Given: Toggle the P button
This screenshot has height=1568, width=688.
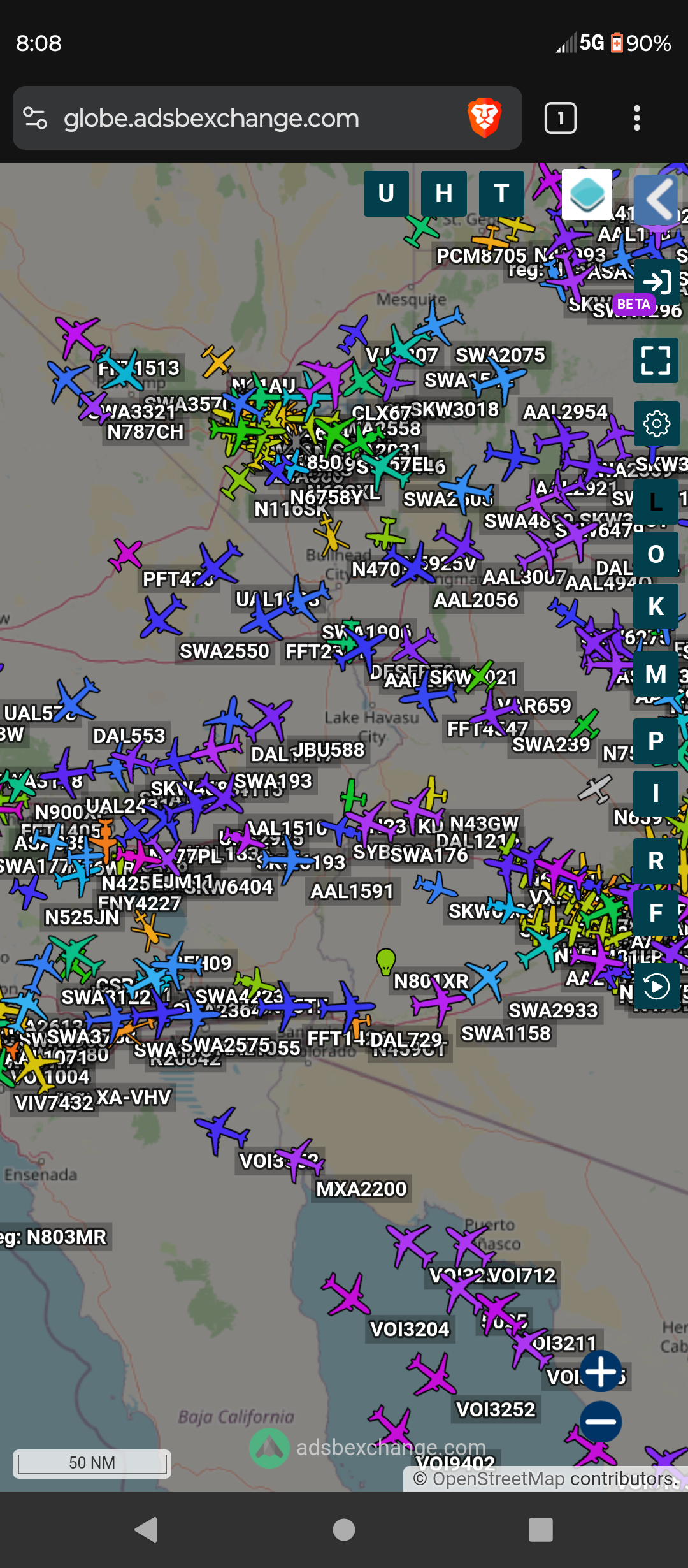Looking at the screenshot, I should tap(656, 741).
